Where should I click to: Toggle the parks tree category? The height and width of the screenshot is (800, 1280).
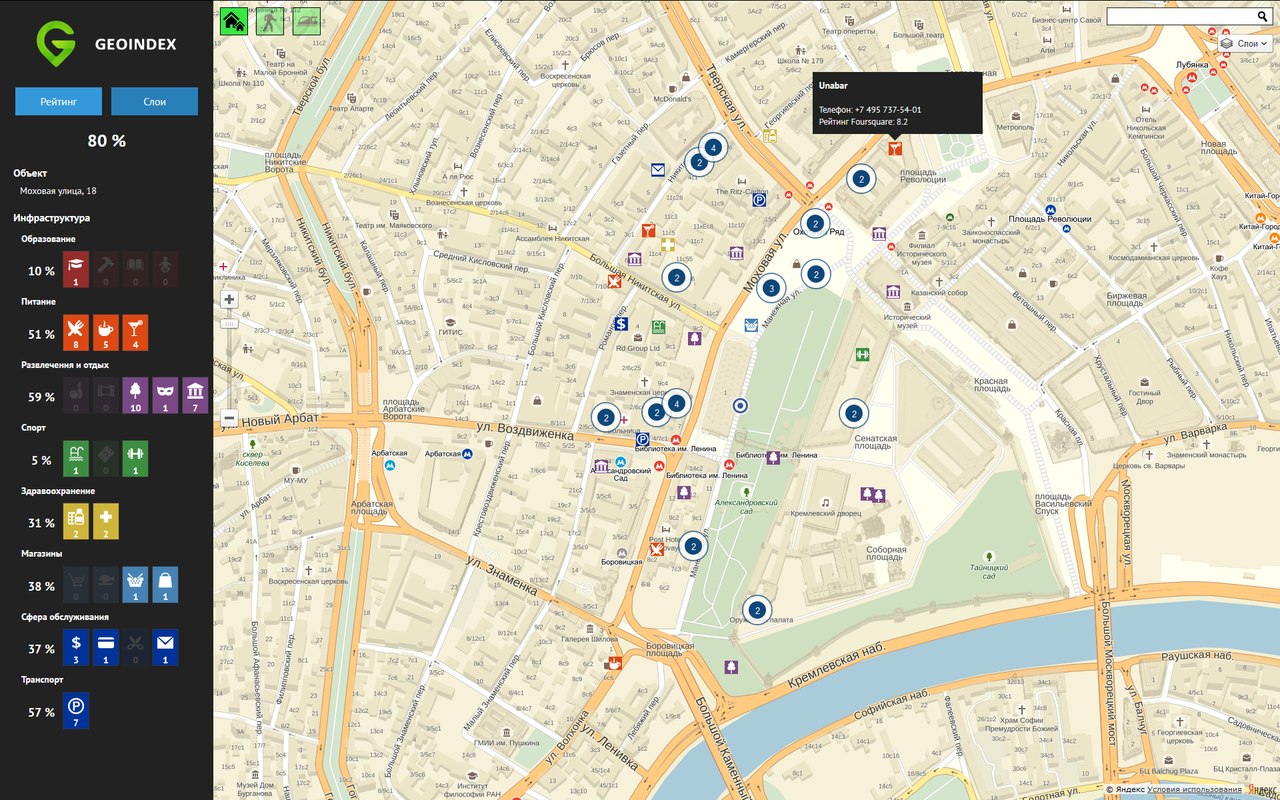click(135, 395)
